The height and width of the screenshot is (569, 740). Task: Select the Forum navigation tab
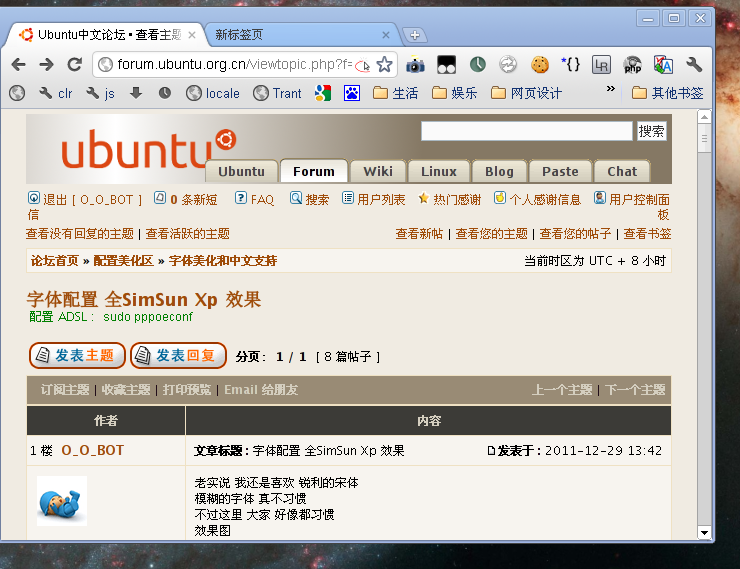pyautogui.click(x=314, y=171)
